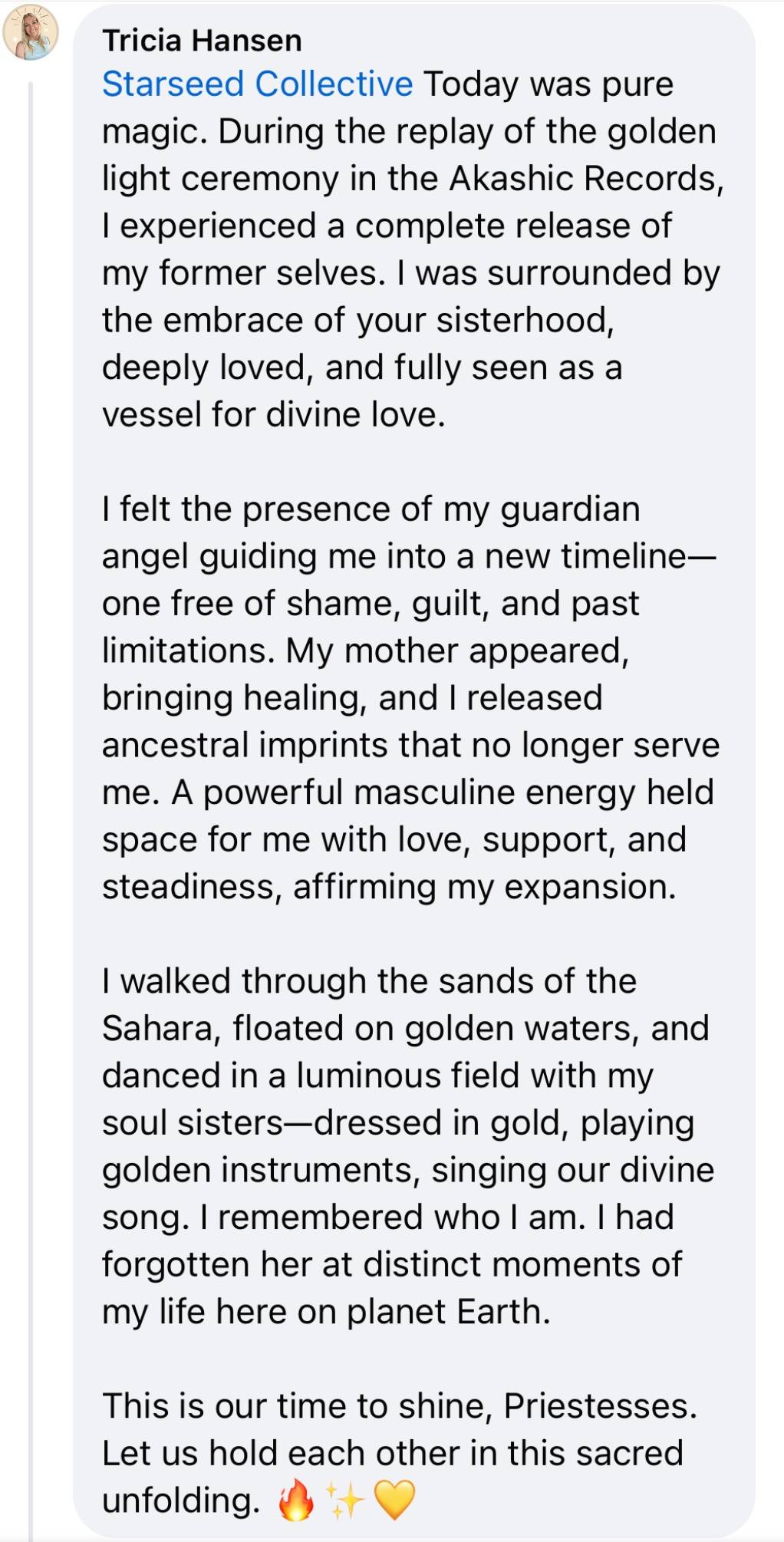Click the sparkles emoji in the comment
This screenshot has height=1542, width=784.
click(344, 1500)
